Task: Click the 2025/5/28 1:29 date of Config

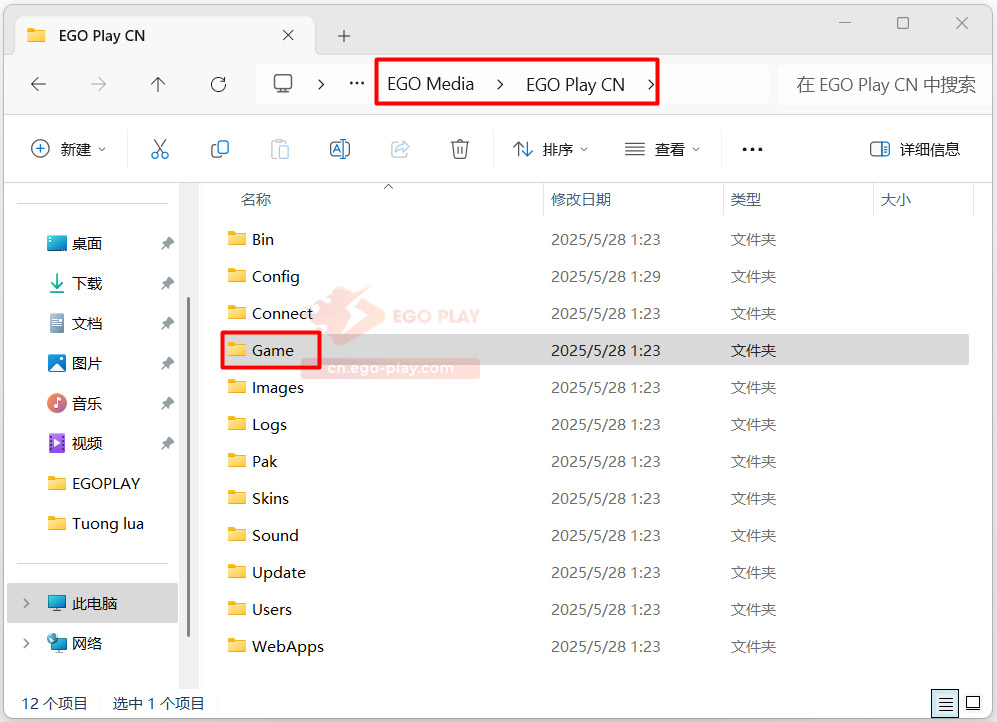Action: (x=605, y=276)
